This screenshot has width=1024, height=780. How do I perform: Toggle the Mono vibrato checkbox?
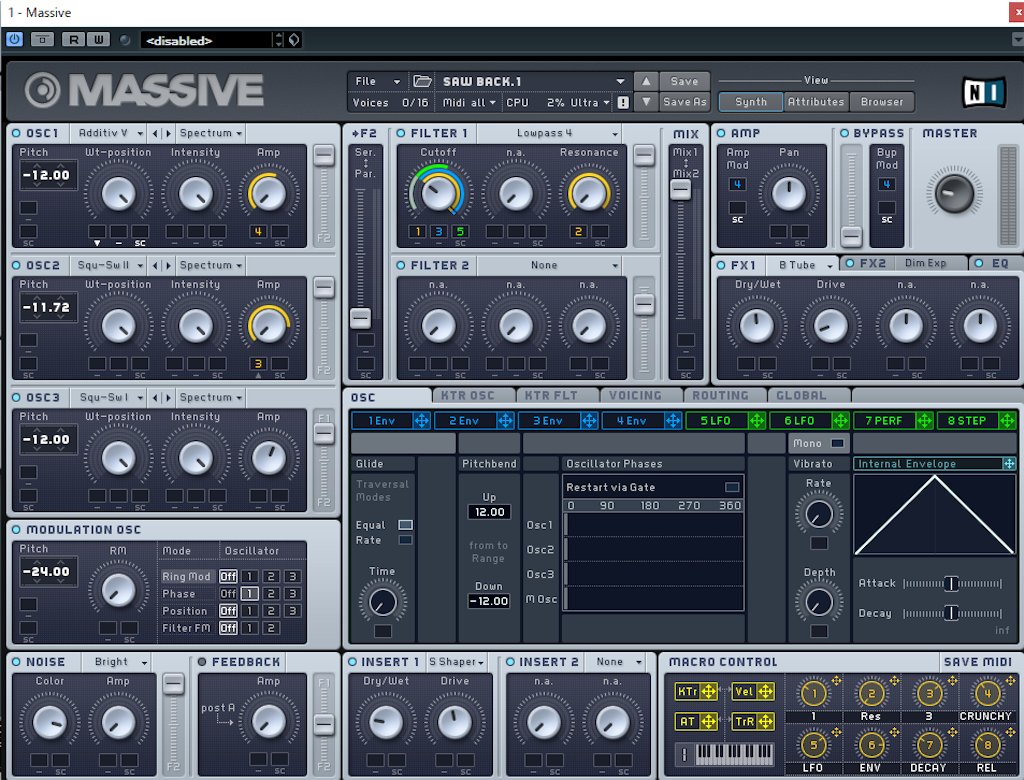point(837,443)
